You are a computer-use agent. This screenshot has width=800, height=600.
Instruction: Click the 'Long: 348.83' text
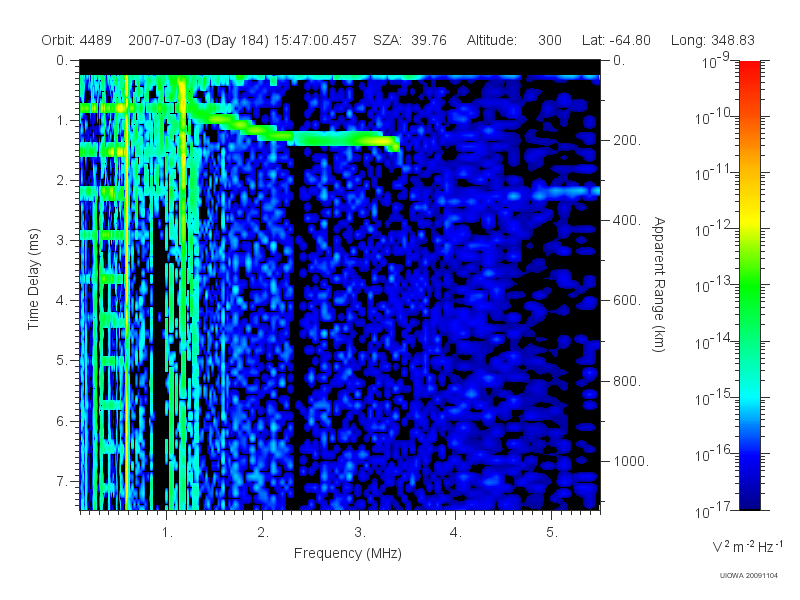coord(712,40)
